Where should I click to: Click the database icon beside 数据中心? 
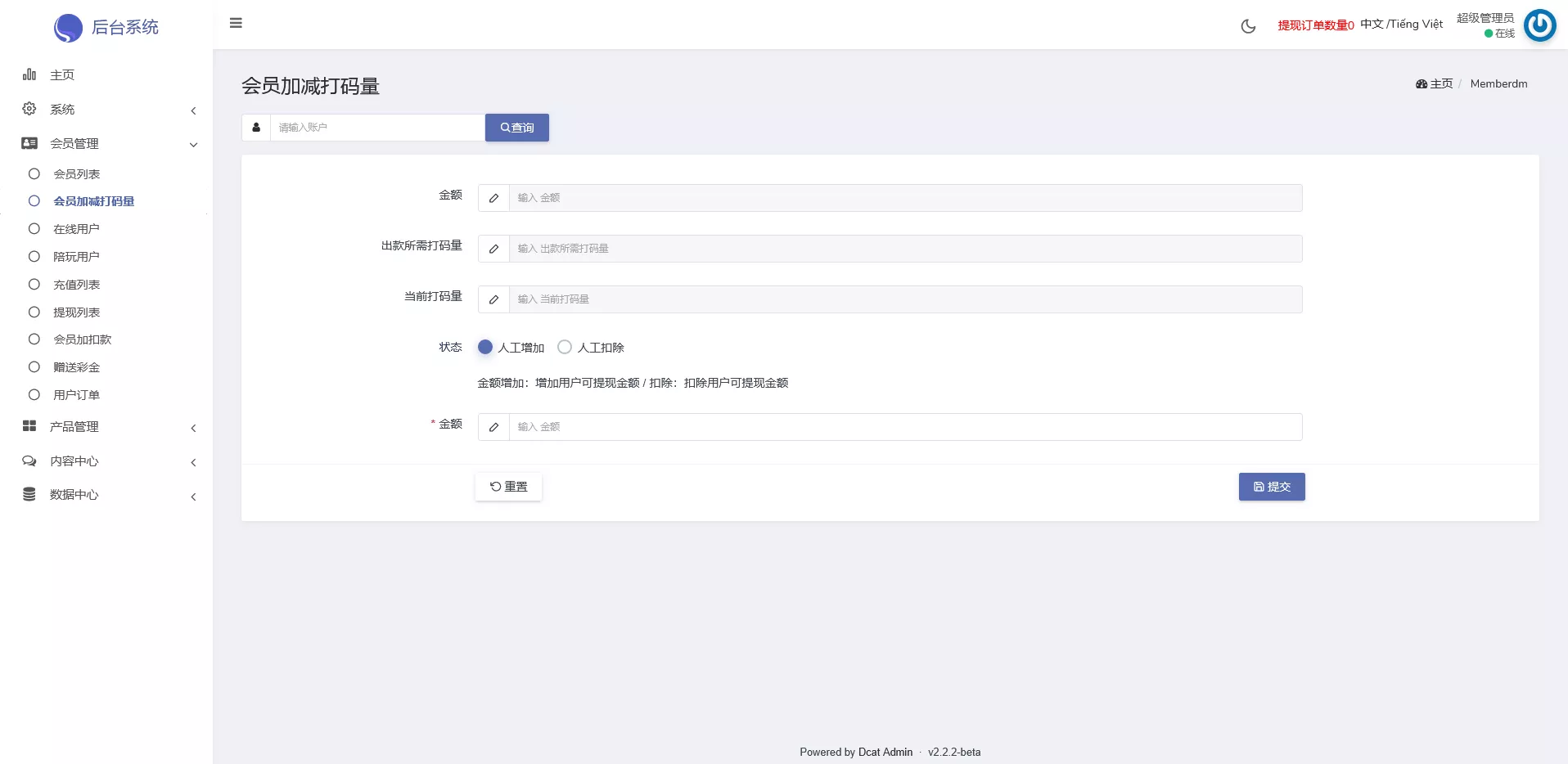(29, 494)
